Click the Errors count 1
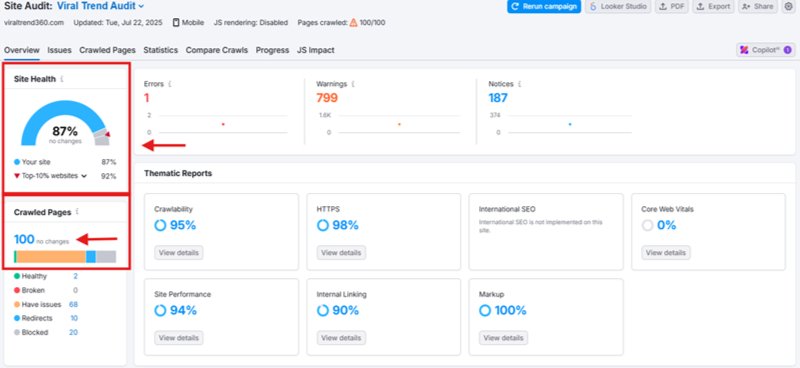The height and width of the screenshot is (368, 800). [146, 97]
